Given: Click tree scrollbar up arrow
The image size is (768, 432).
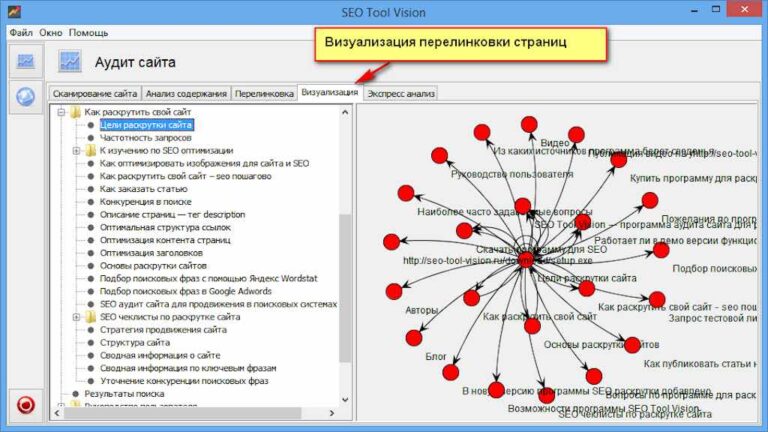Looking at the screenshot, I should 345,112.
